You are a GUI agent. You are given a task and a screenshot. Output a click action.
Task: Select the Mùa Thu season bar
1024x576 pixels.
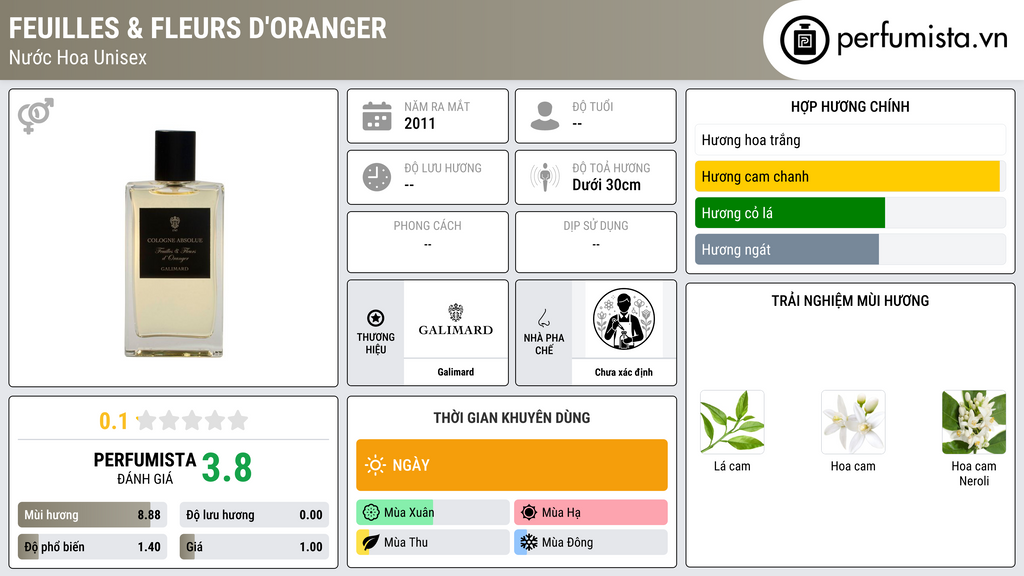pos(432,542)
